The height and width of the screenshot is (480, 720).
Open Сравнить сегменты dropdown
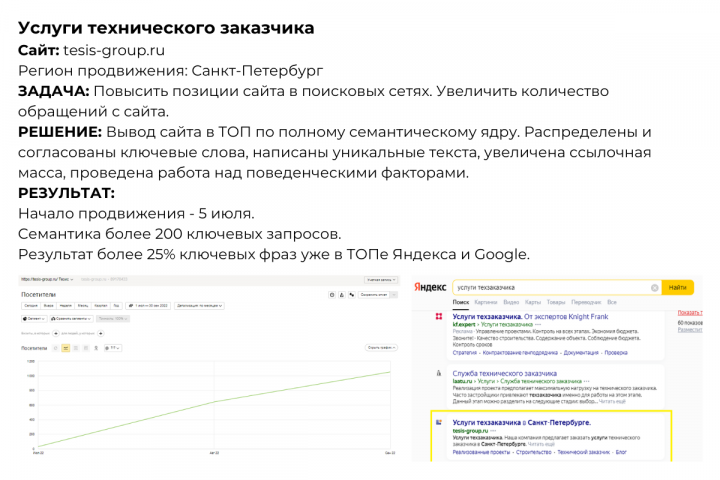tap(71, 318)
